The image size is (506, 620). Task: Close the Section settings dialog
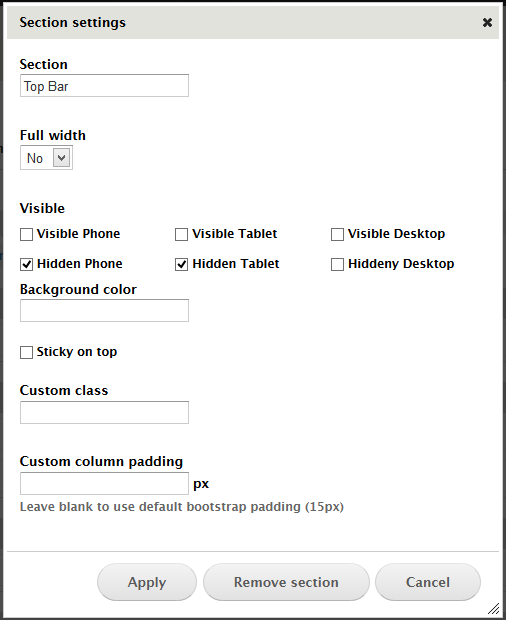coord(487,23)
